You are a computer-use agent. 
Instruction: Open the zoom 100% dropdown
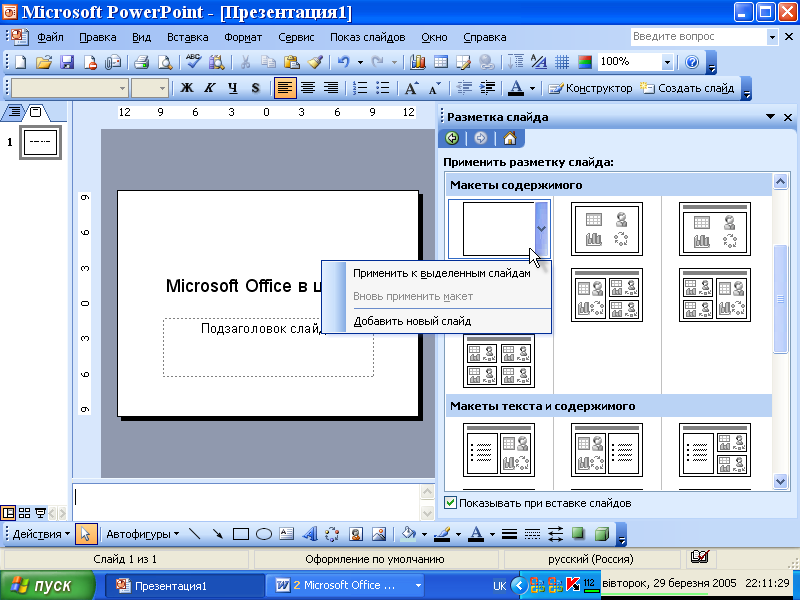point(667,62)
